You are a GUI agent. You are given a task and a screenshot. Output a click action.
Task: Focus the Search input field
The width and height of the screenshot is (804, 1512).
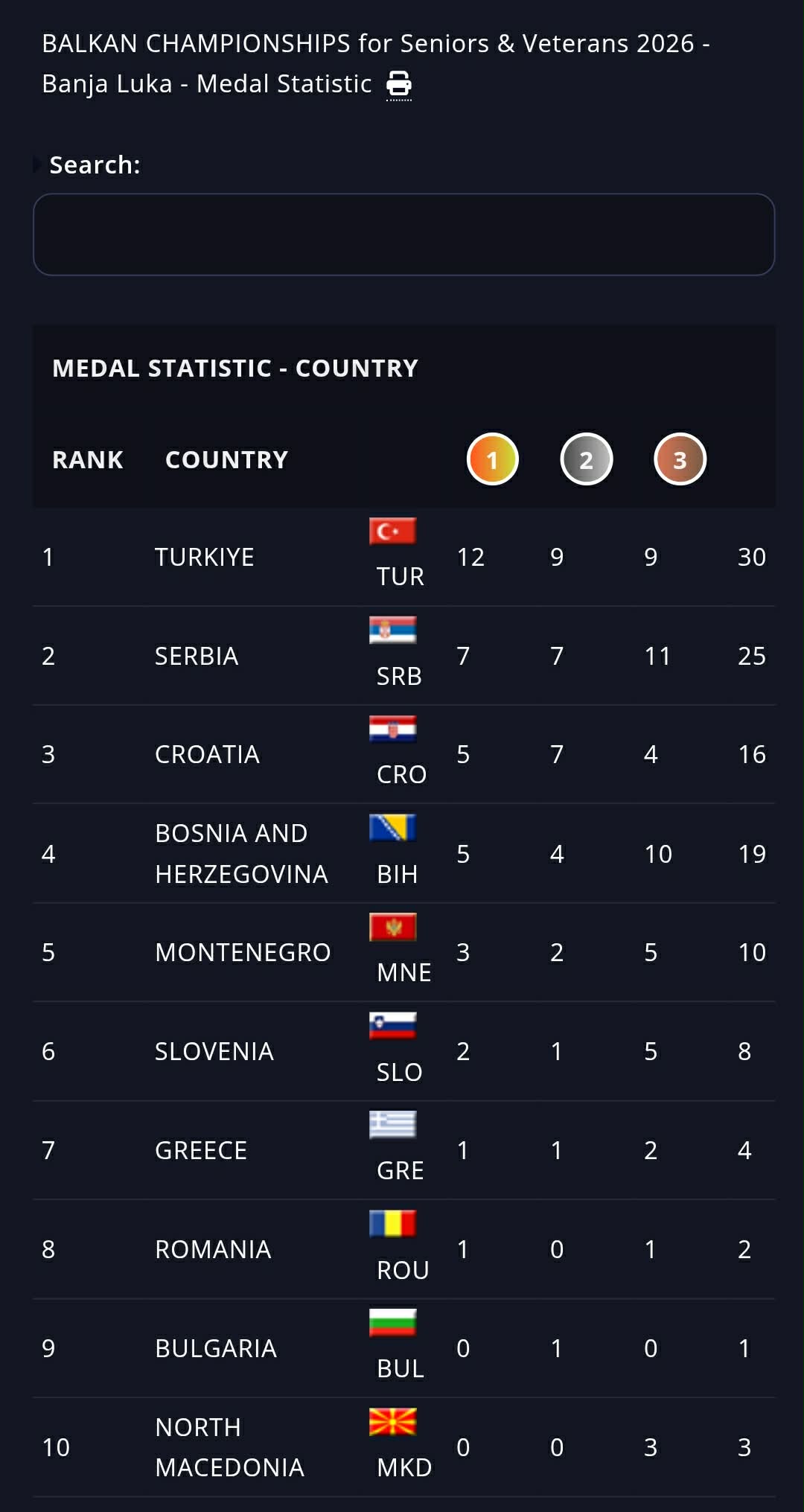pyautogui.click(x=403, y=235)
